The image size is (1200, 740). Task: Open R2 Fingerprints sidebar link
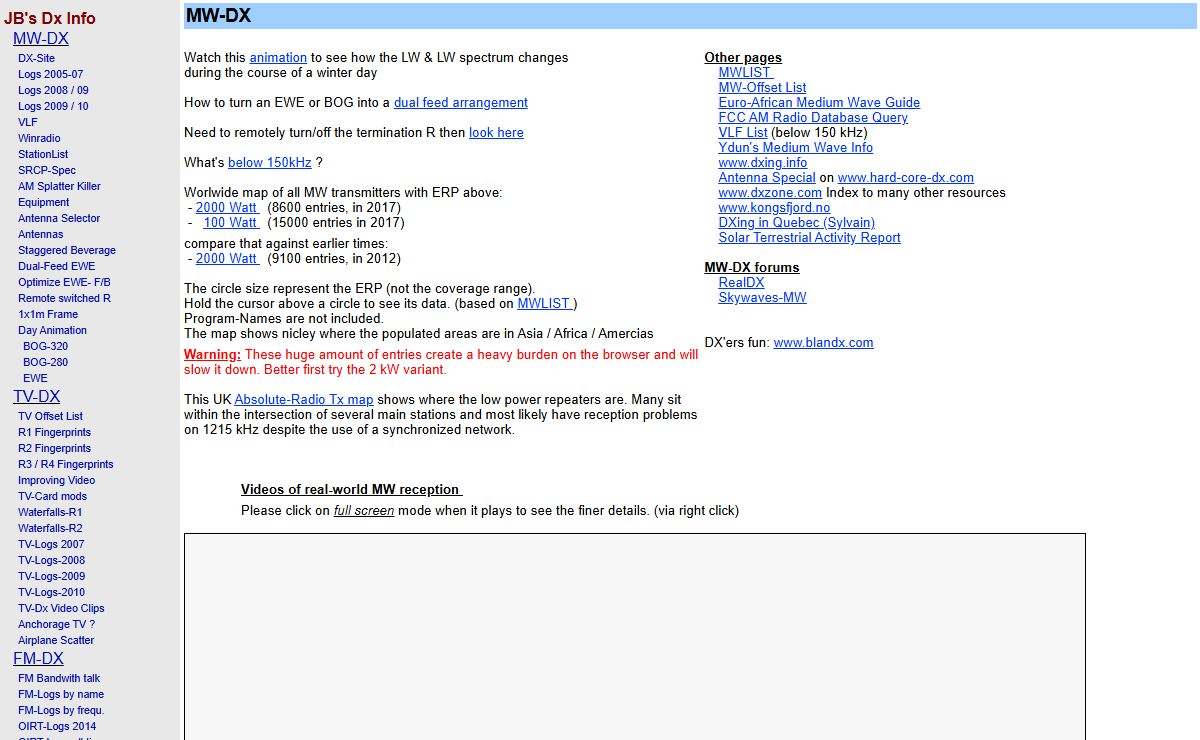(x=54, y=448)
